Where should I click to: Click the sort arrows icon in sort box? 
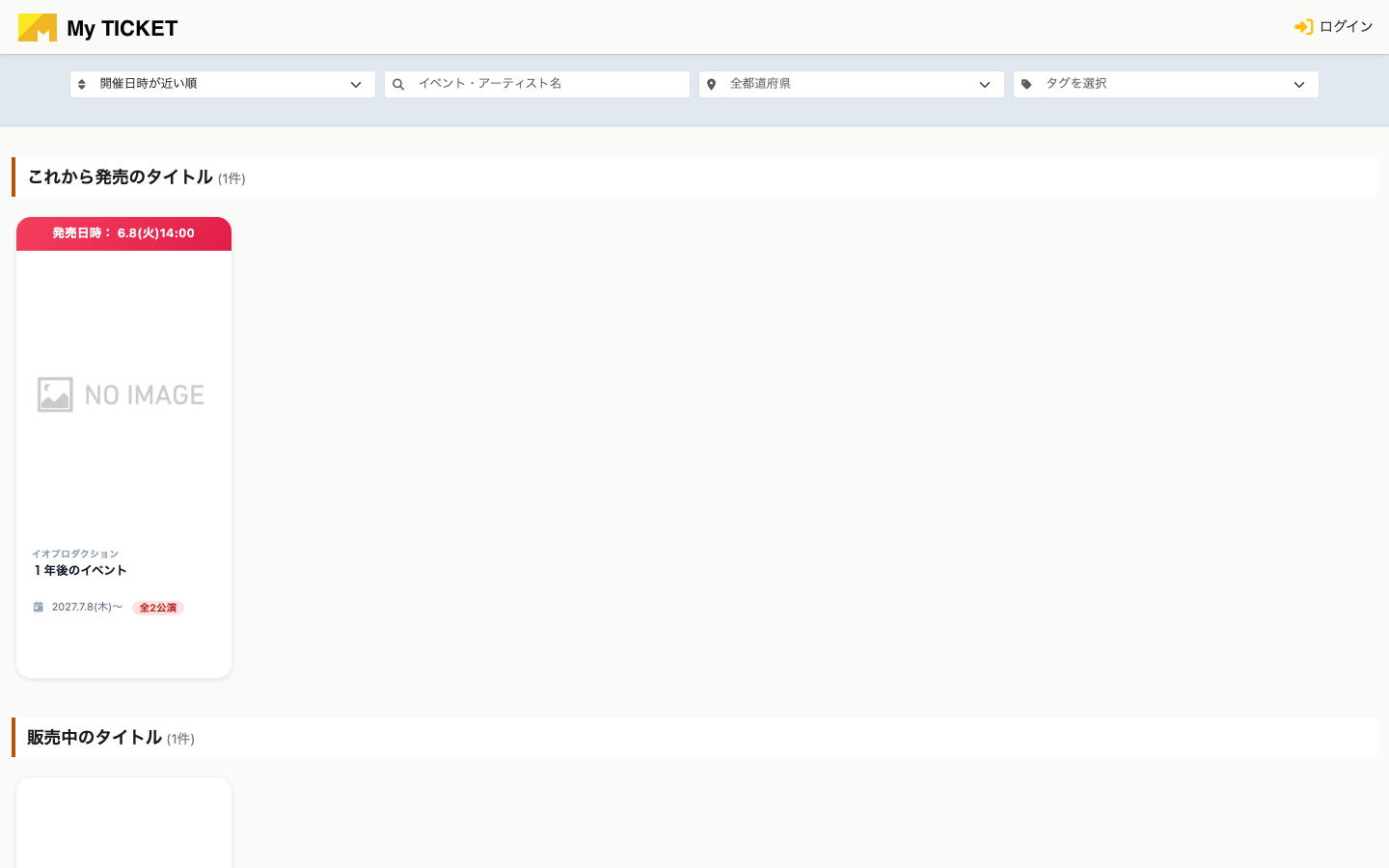[x=82, y=85]
